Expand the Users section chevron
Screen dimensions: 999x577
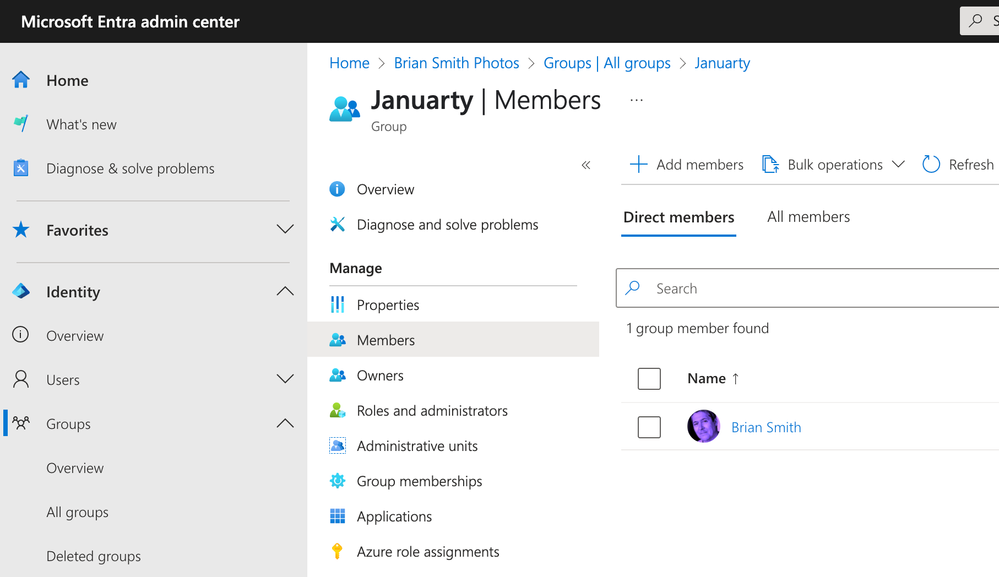click(x=285, y=379)
